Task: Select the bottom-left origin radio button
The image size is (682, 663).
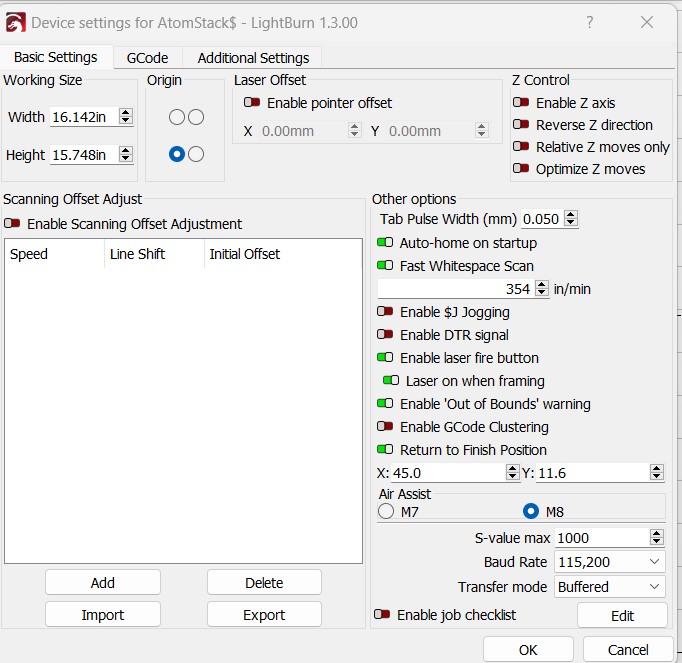Action: pos(177,154)
